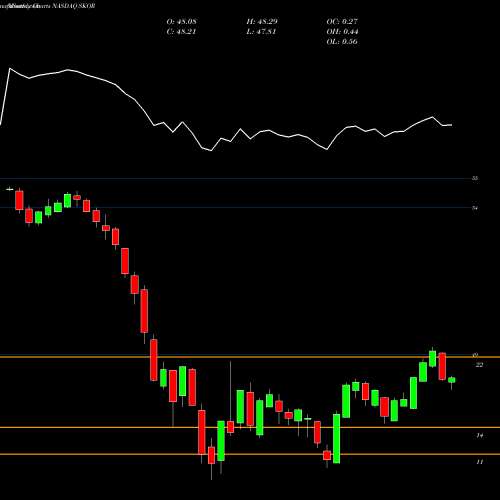500x500 pixels.
Task: Click the OC: 0.27 readout
Action: [x=342, y=22]
